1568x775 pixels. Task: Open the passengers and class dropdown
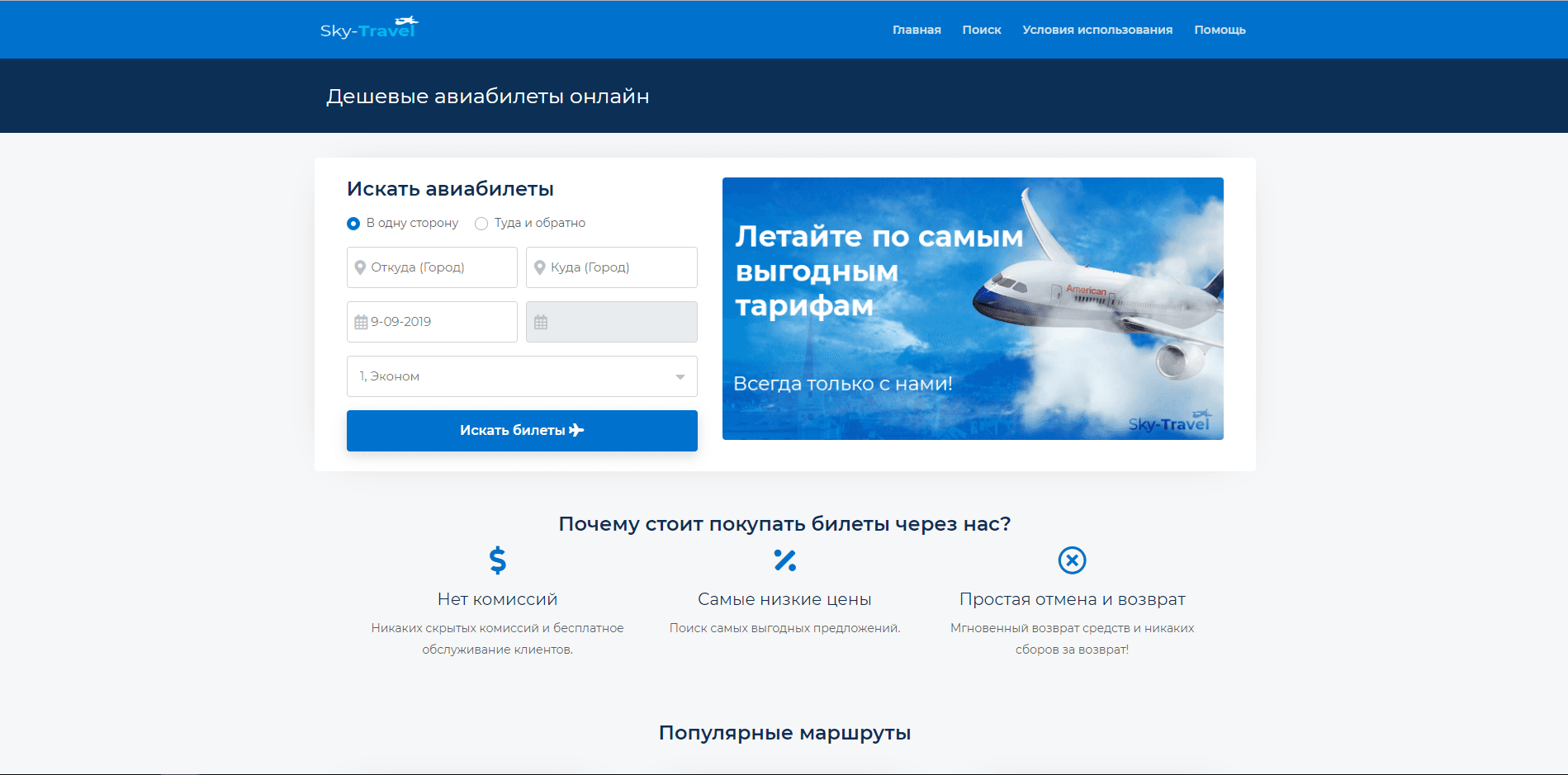522,376
